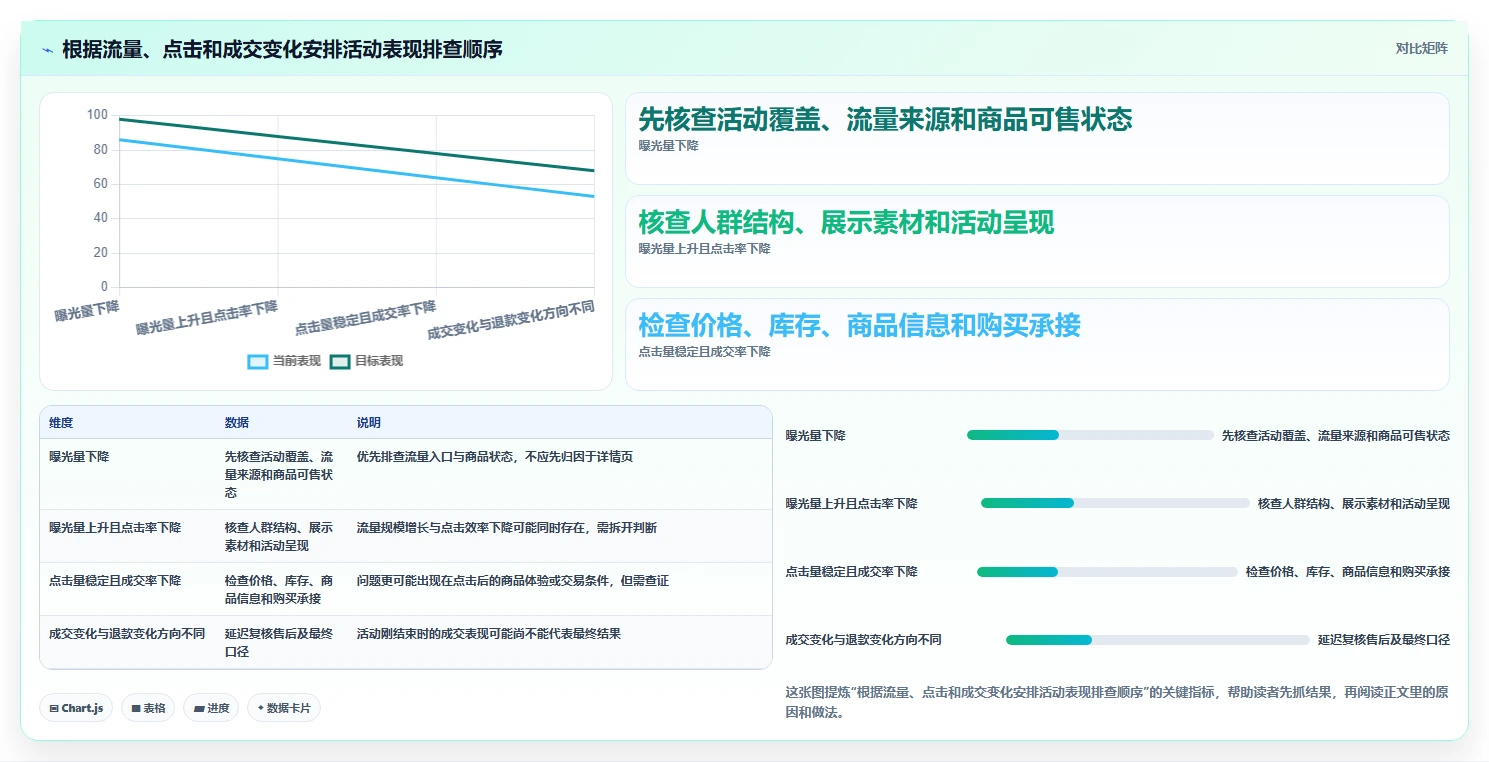
Task: Click the light blue 当前表现 line in chart
Action: tap(357, 168)
